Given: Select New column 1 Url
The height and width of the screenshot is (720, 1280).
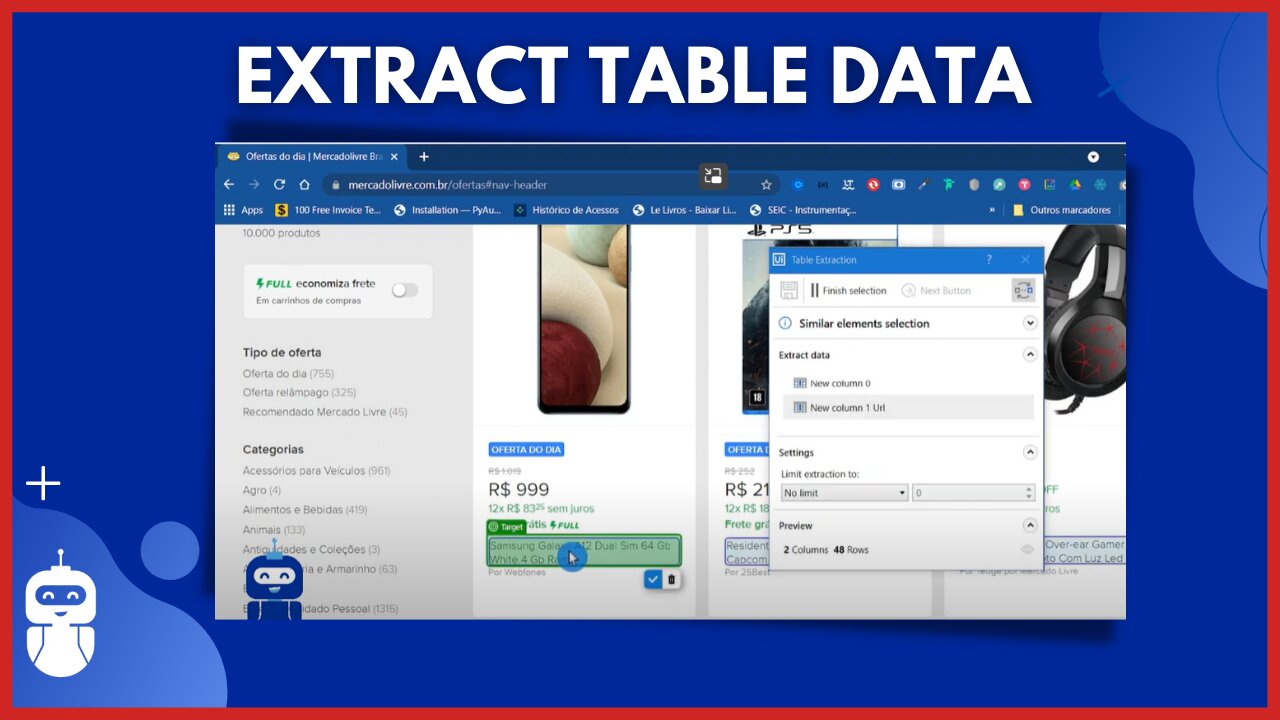Looking at the screenshot, I should point(908,407).
